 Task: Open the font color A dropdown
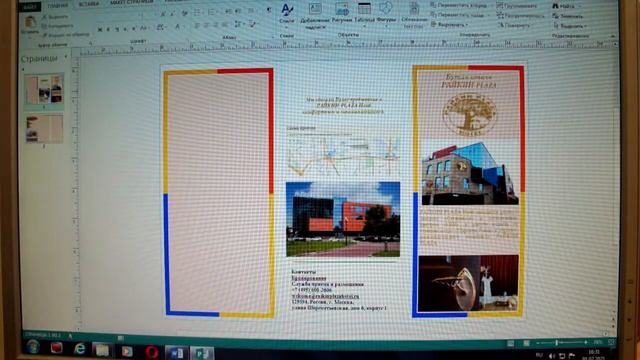click(178, 27)
